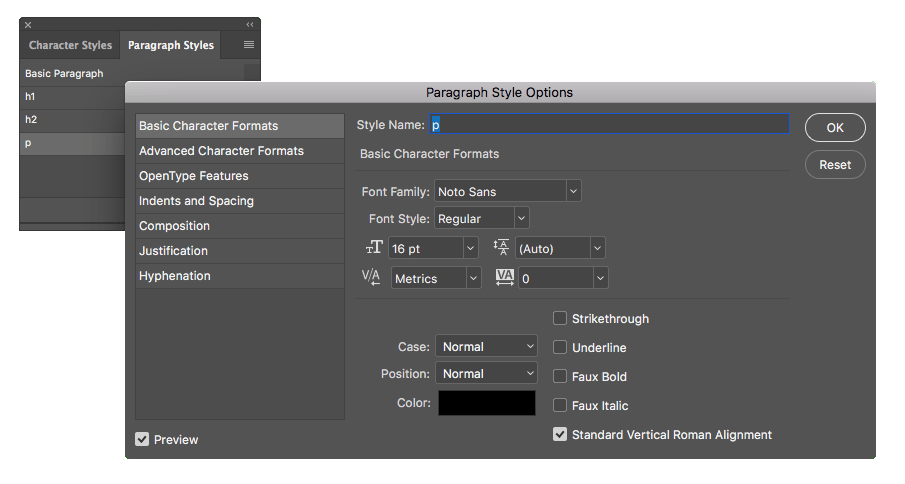This screenshot has width=905, height=484.
Task: Click the tracking icon
Action: click(x=503, y=278)
